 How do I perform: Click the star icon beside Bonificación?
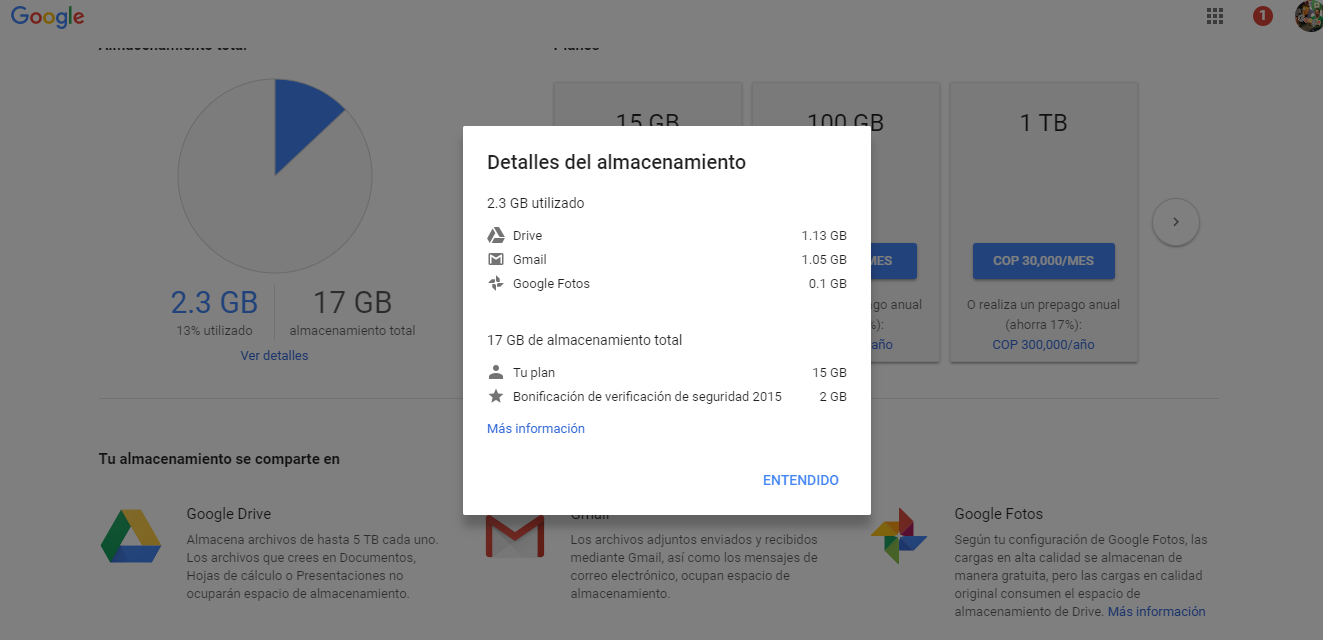(496, 396)
